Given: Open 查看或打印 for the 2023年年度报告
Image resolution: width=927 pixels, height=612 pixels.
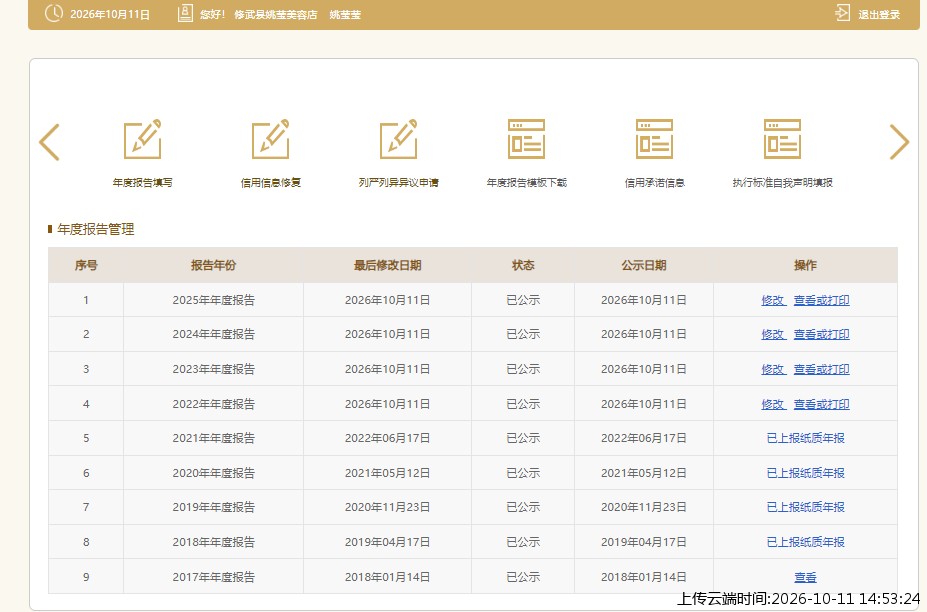Looking at the screenshot, I should [821, 370].
